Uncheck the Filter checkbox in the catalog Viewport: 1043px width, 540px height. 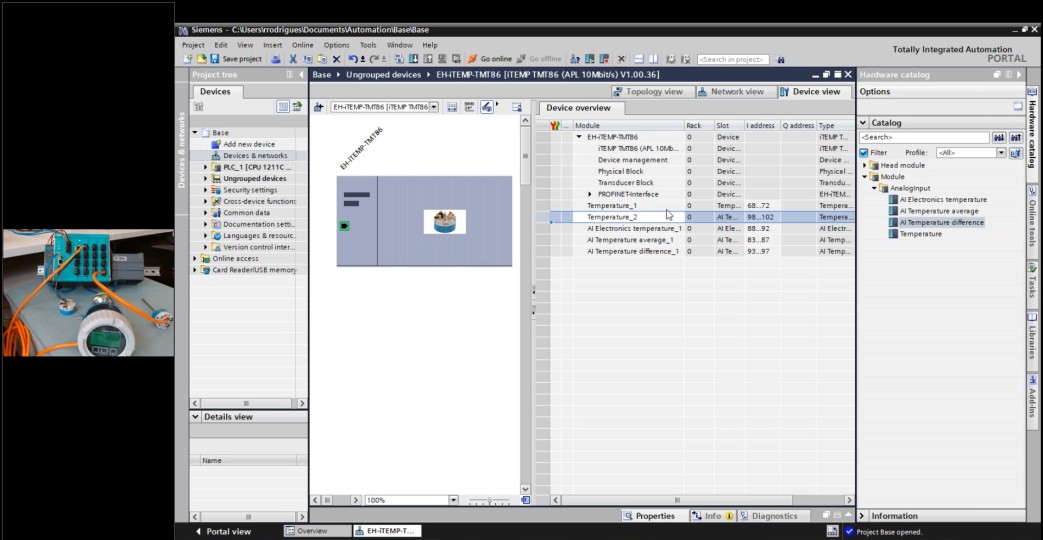tap(863, 153)
